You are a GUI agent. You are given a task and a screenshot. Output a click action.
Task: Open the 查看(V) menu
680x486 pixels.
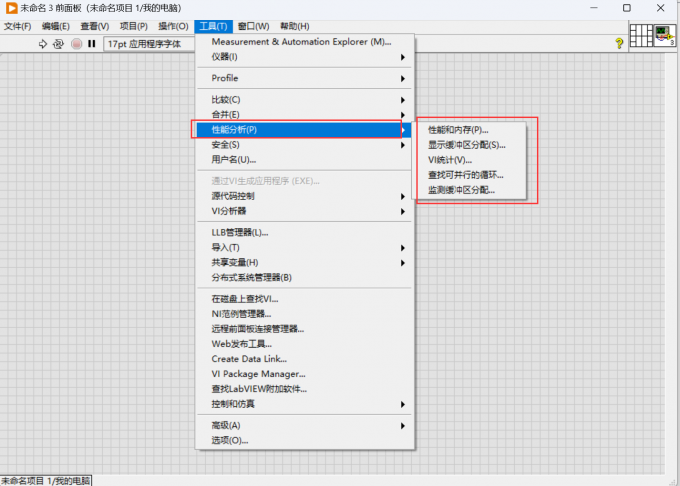pos(95,26)
